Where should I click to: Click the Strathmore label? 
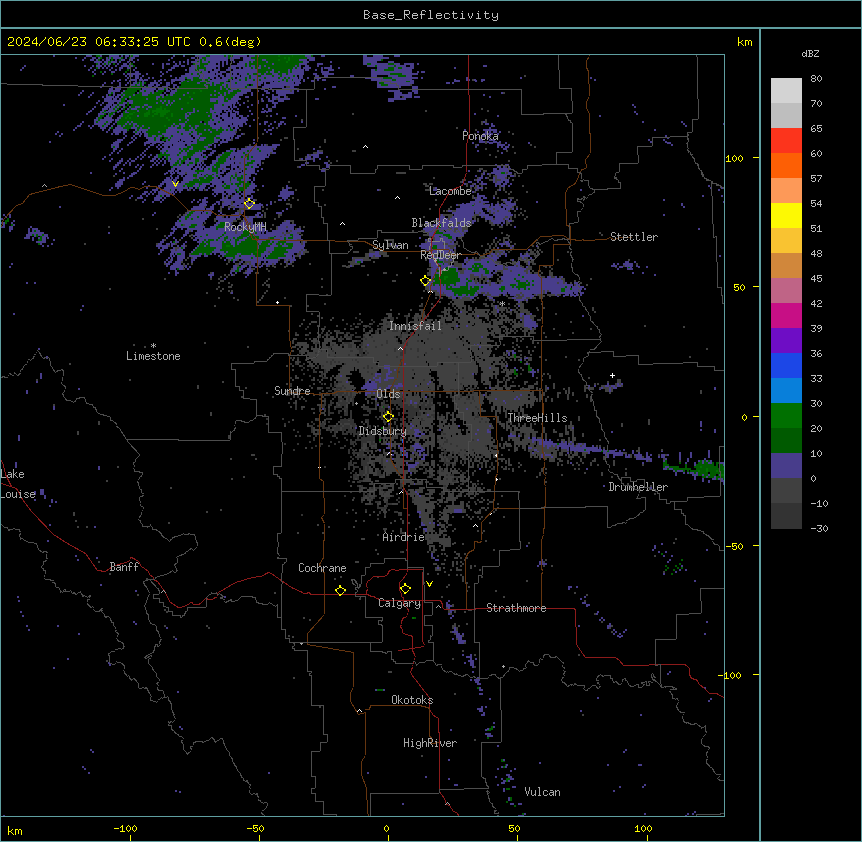click(516, 608)
